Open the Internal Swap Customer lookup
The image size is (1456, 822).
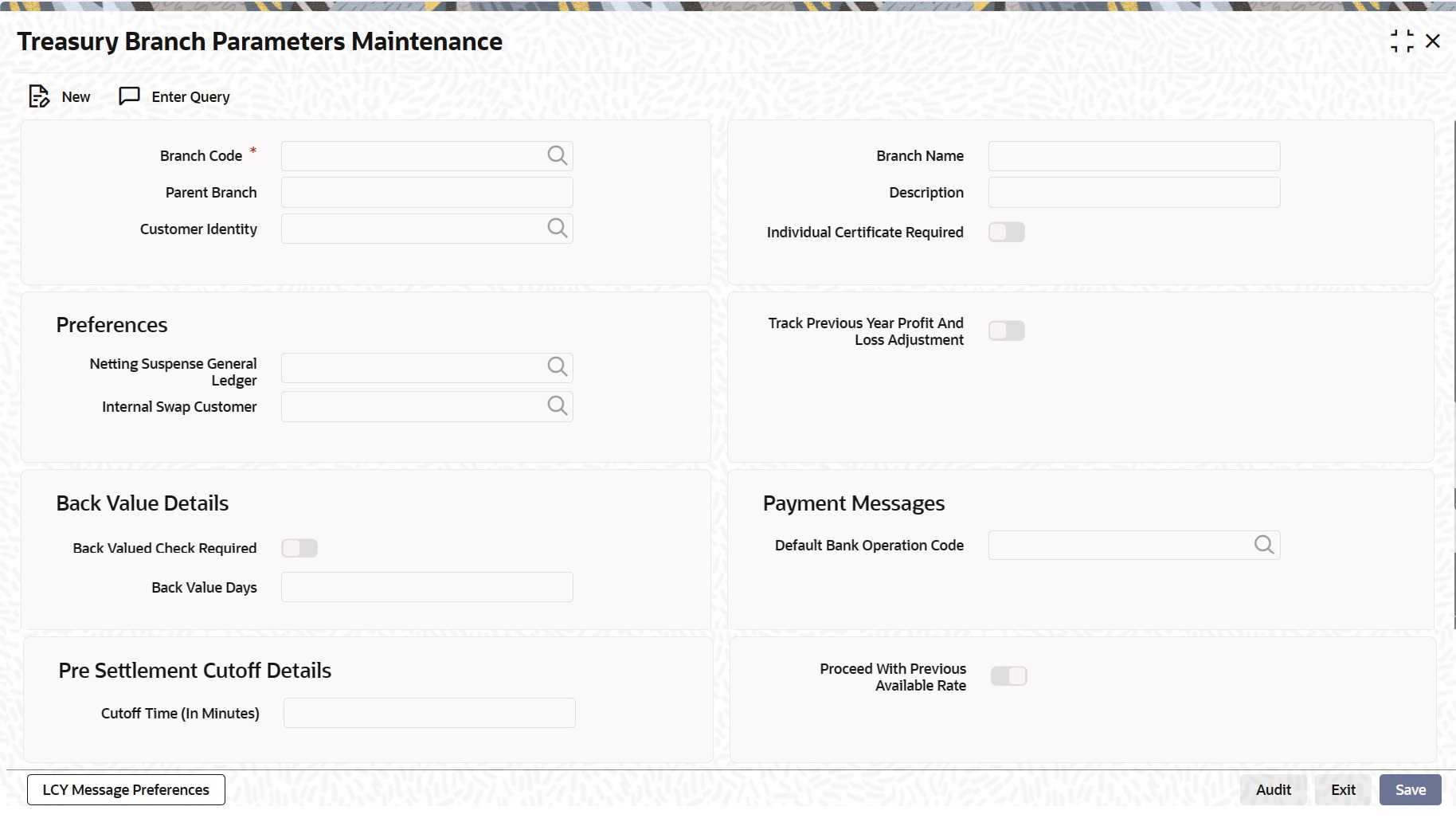pyautogui.click(x=557, y=406)
